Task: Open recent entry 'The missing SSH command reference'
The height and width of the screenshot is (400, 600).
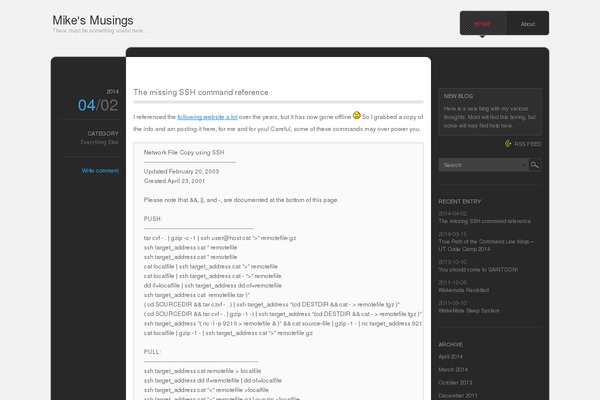Action: pos(484,221)
